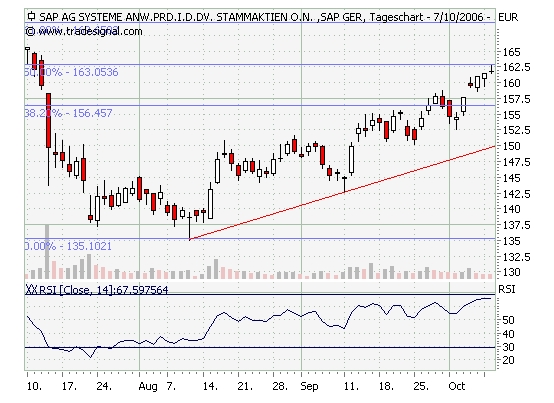Screen dimensions: 554x403
Task: Click the 21. date label on time axis
Action: coord(245,386)
